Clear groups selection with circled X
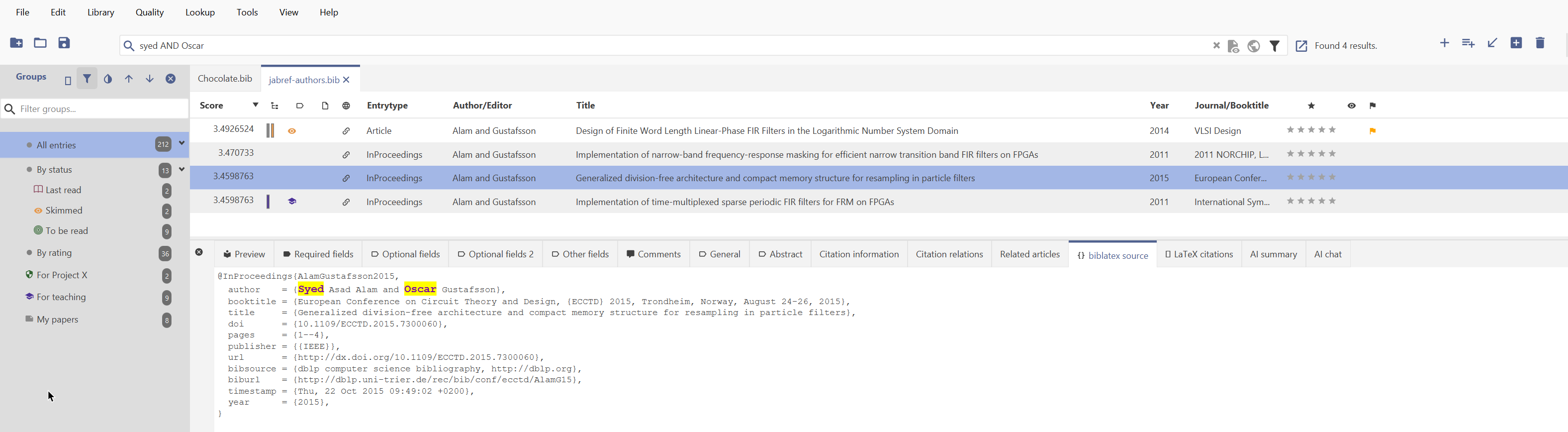 pos(171,79)
